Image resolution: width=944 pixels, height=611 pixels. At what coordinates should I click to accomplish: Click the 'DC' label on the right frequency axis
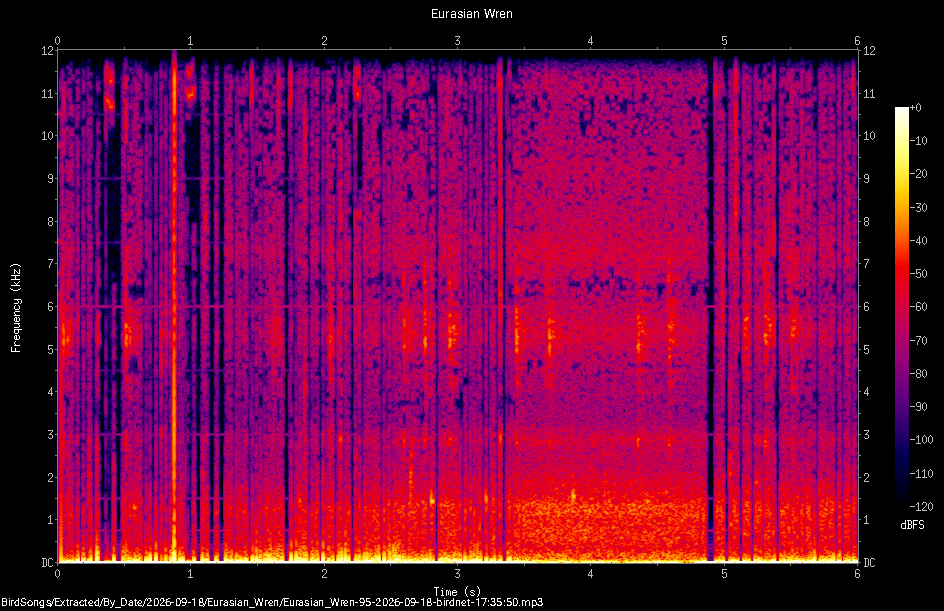(x=869, y=563)
